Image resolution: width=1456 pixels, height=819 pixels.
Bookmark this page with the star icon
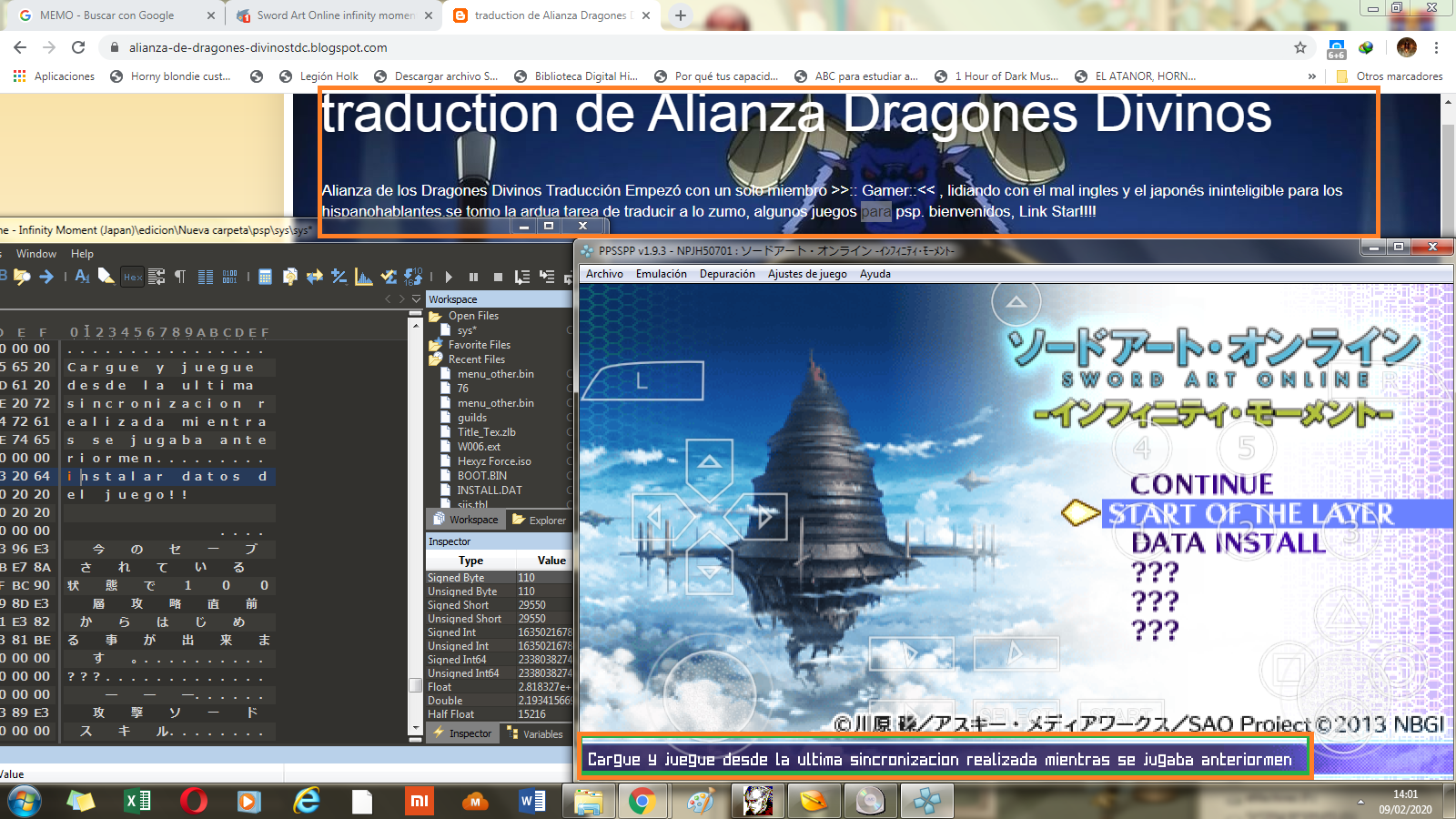pos(1300,47)
